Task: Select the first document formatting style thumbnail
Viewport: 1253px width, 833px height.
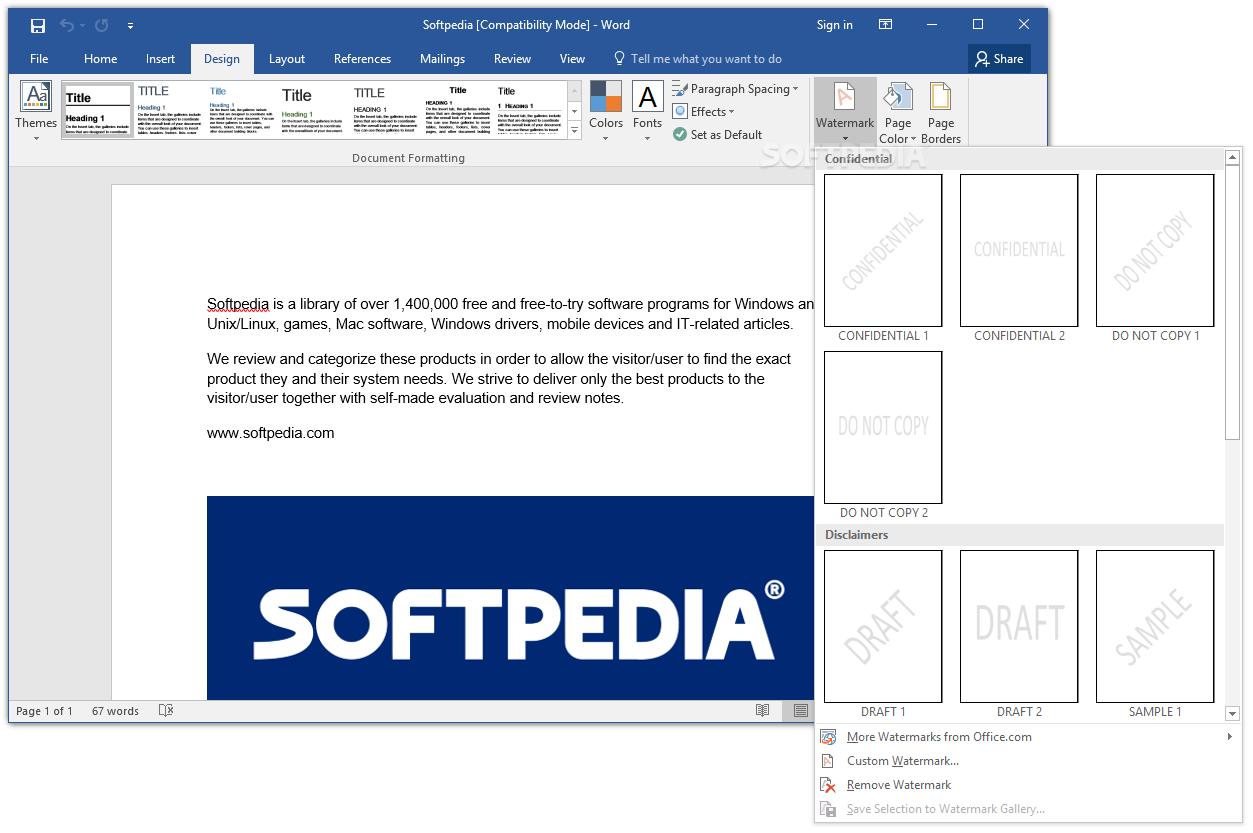Action: (98, 110)
